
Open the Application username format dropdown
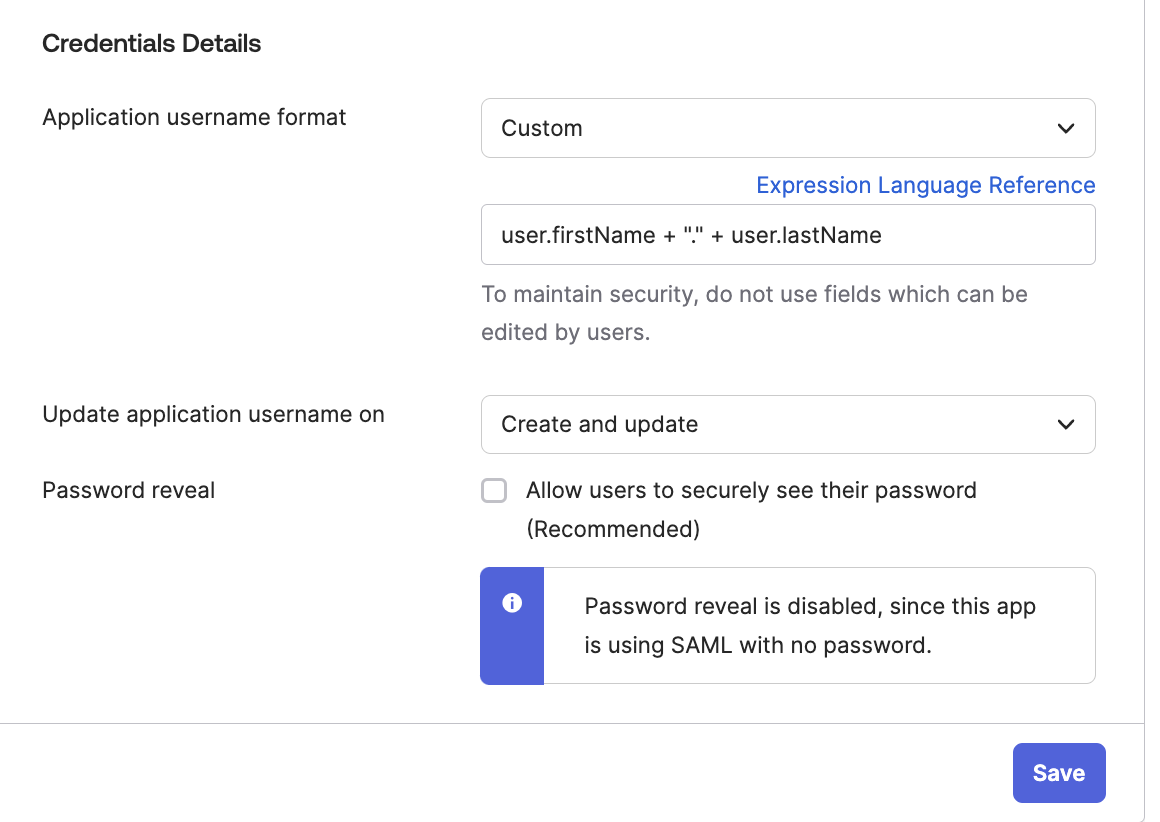[787, 128]
